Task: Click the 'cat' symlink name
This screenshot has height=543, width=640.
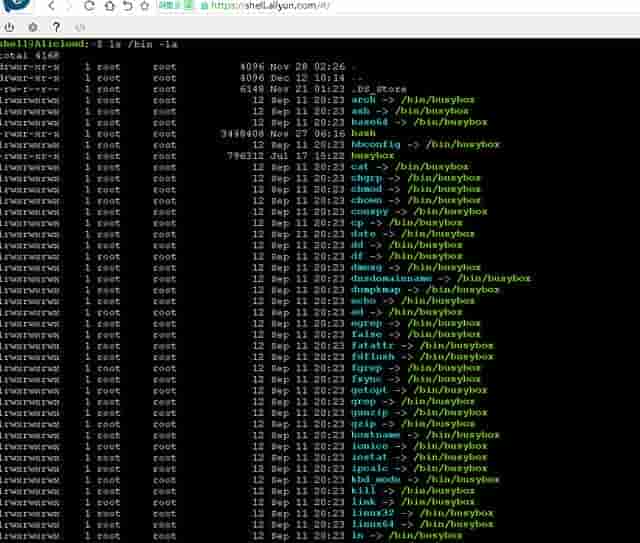Action: pos(360,167)
